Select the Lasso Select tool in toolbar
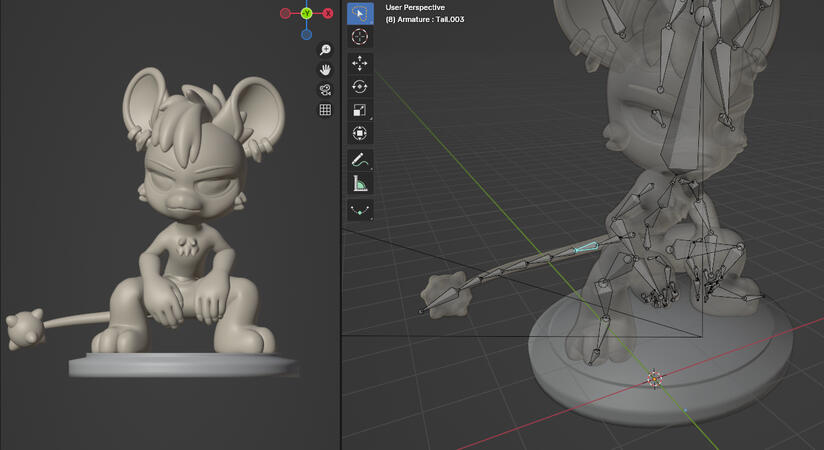The image size is (824, 450). point(360,13)
